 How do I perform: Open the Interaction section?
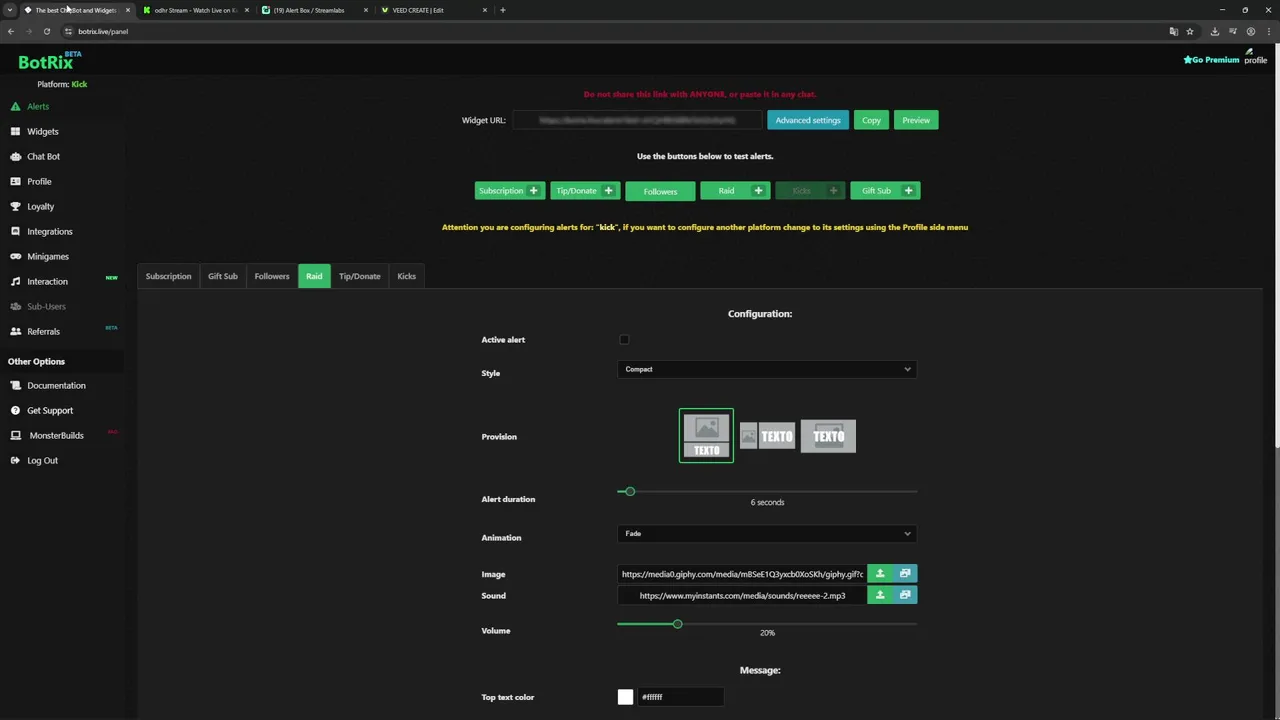pyautogui.click(x=47, y=281)
